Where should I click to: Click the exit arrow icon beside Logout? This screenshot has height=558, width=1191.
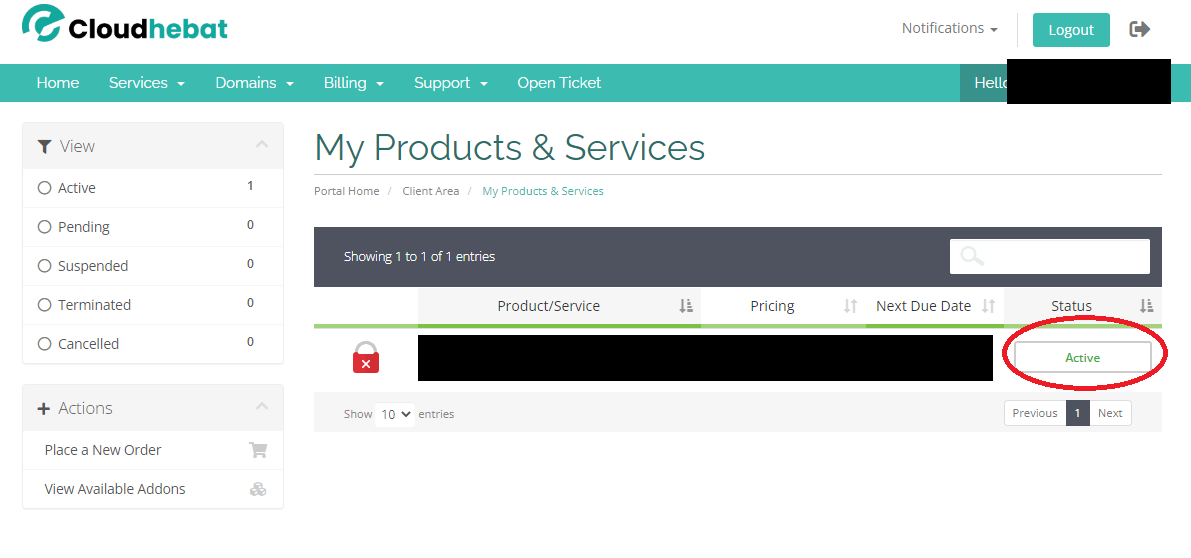pos(1139,30)
